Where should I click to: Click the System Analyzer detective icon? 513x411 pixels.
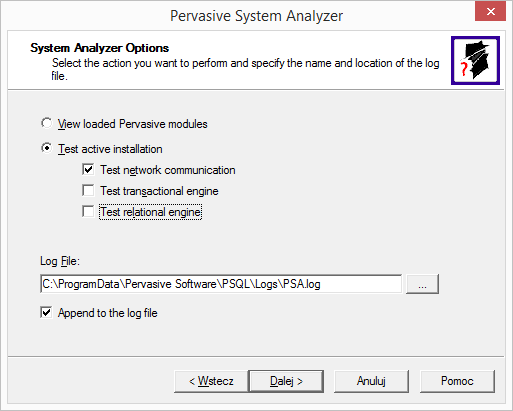point(475,60)
